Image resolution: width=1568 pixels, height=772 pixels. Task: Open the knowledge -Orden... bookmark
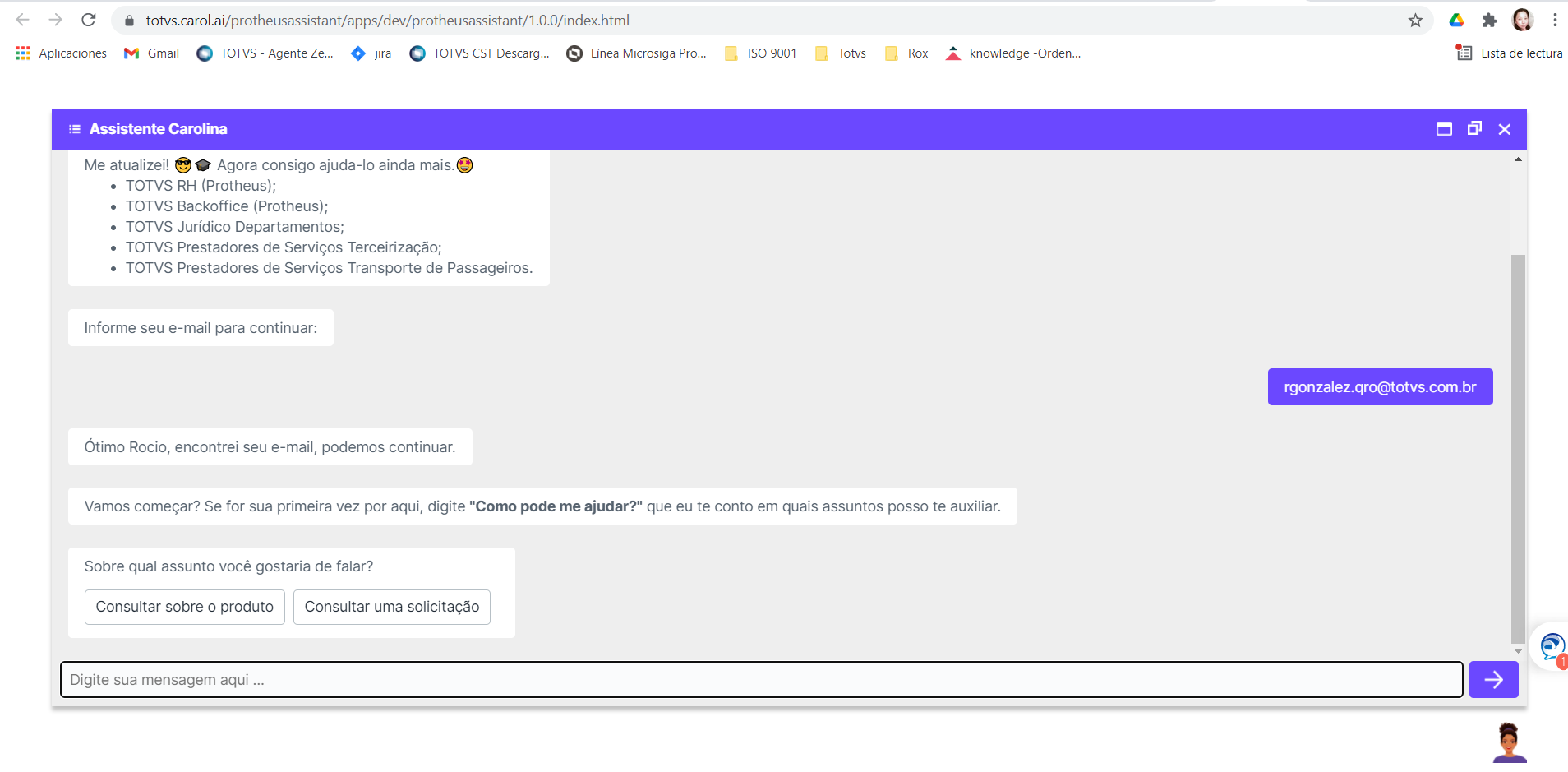click(1013, 53)
